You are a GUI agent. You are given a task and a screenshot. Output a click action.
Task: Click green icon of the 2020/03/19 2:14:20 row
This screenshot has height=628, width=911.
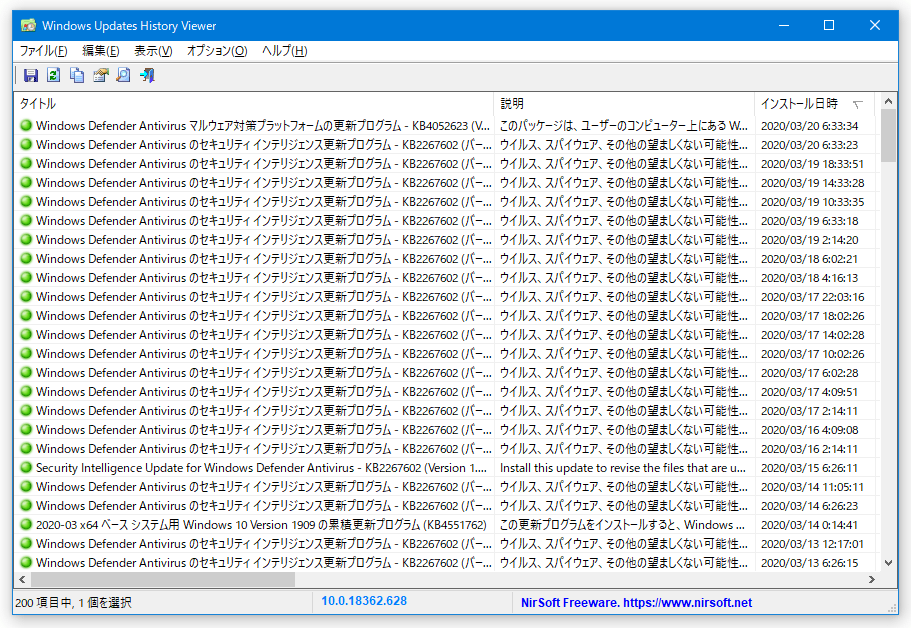click(26, 239)
